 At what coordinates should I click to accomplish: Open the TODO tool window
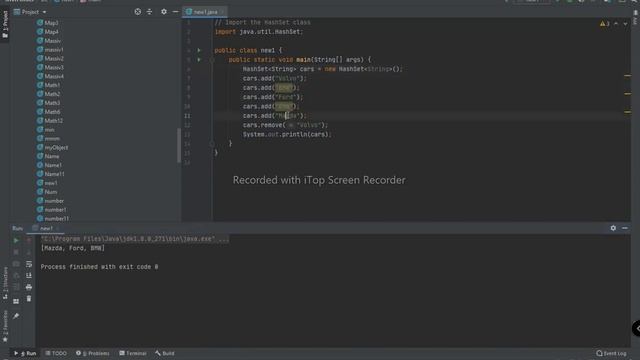(x=56, y=353)
